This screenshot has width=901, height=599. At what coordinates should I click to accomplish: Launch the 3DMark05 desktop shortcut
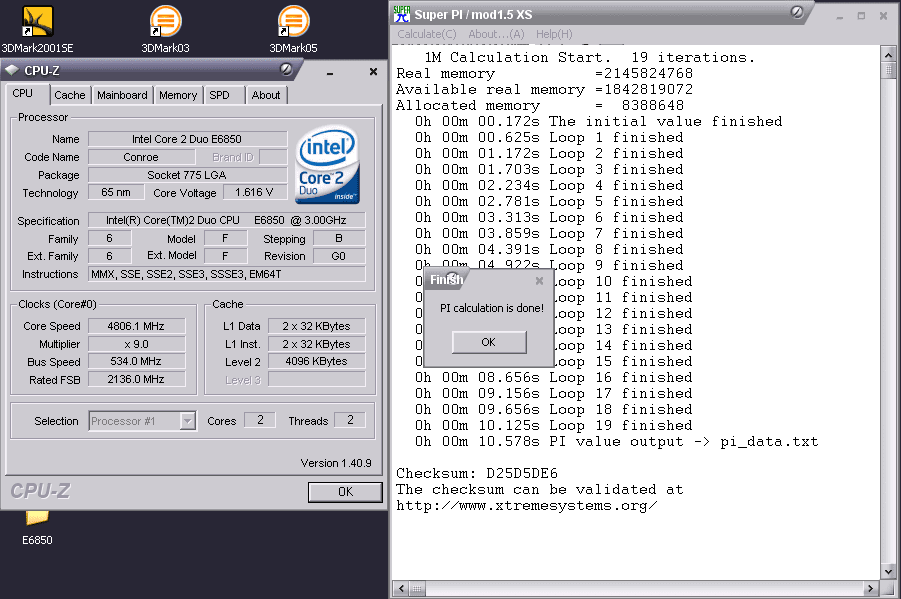[293, 29]
